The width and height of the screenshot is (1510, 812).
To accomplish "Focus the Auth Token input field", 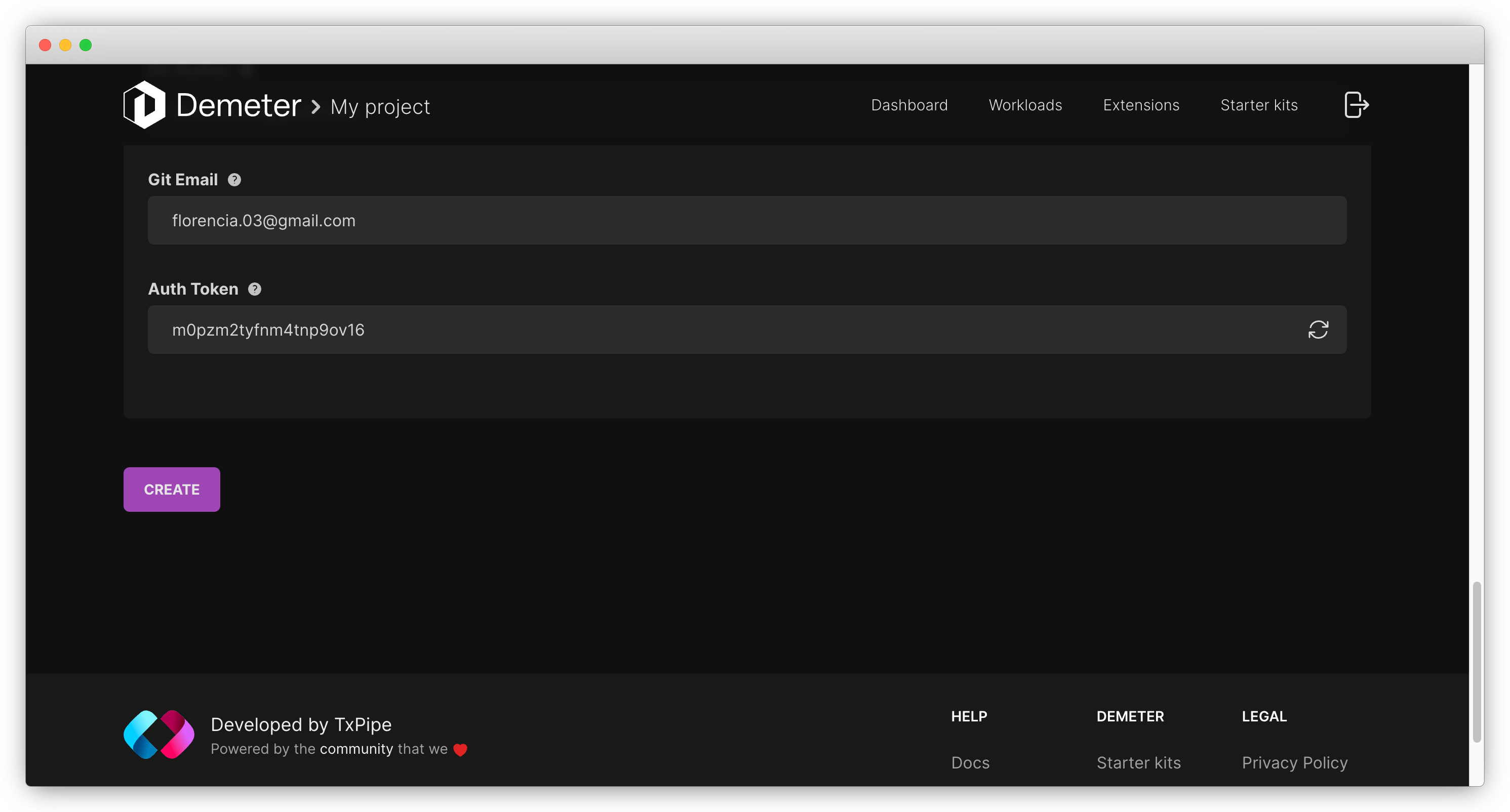I will pos(747,329).
